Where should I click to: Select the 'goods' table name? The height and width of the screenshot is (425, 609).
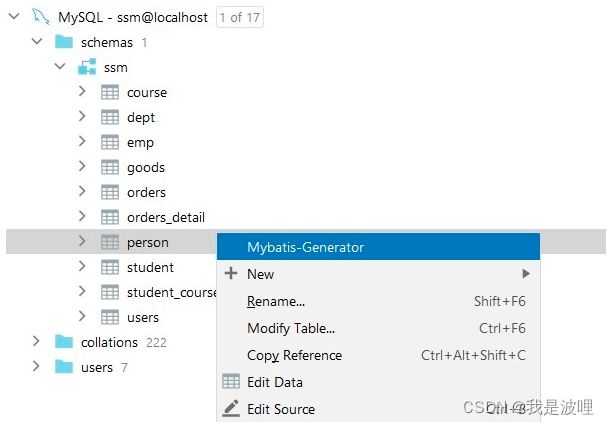(146, 168)
